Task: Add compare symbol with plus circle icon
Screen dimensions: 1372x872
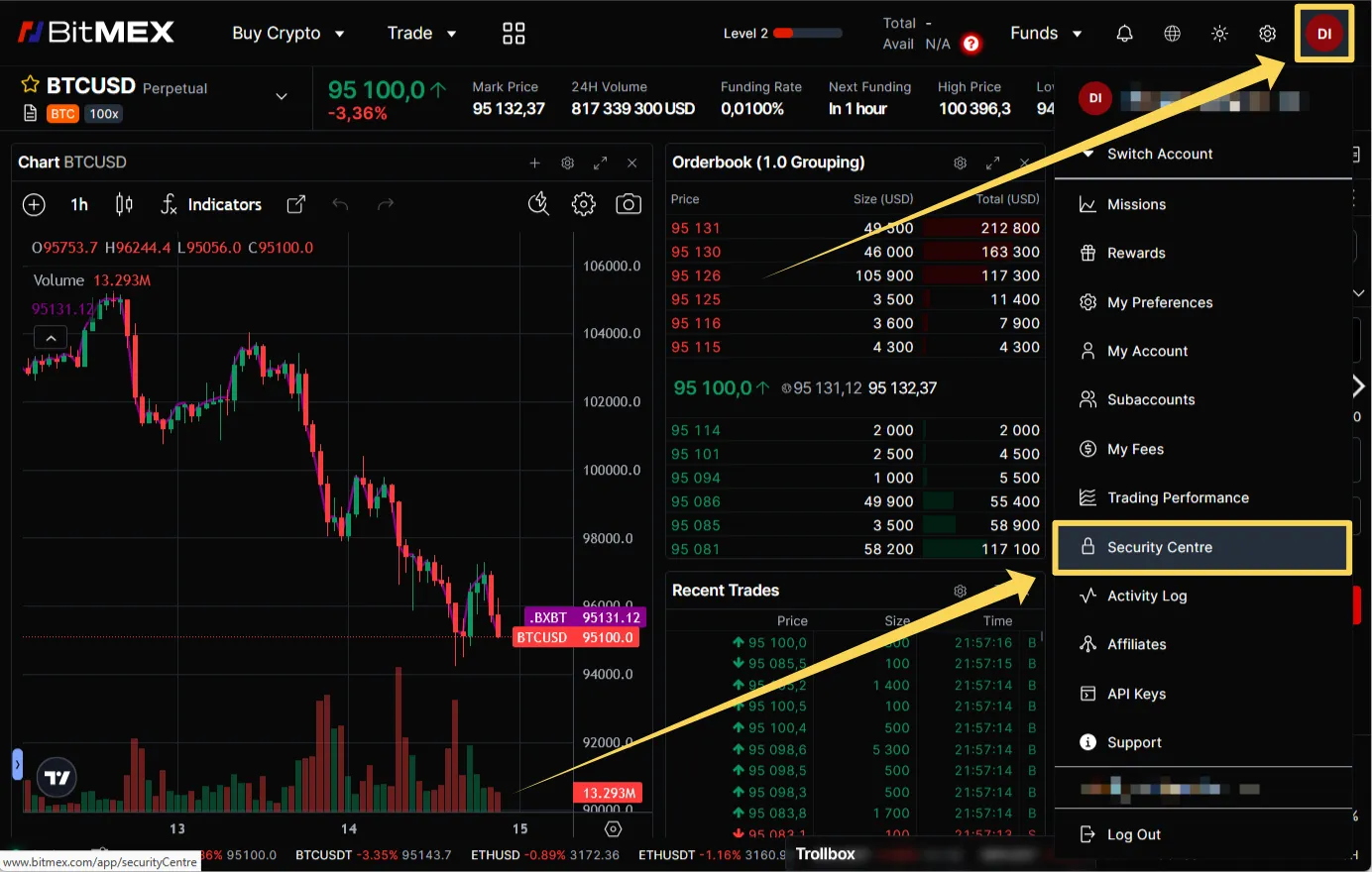Action: coord(34,204)
